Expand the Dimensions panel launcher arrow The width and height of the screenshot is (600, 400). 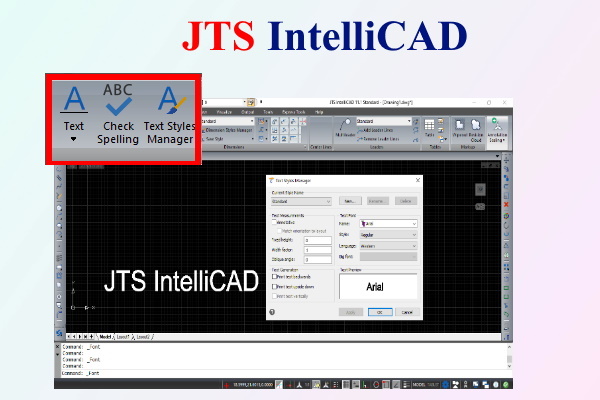pyautogui.click(x=305, y=147)
